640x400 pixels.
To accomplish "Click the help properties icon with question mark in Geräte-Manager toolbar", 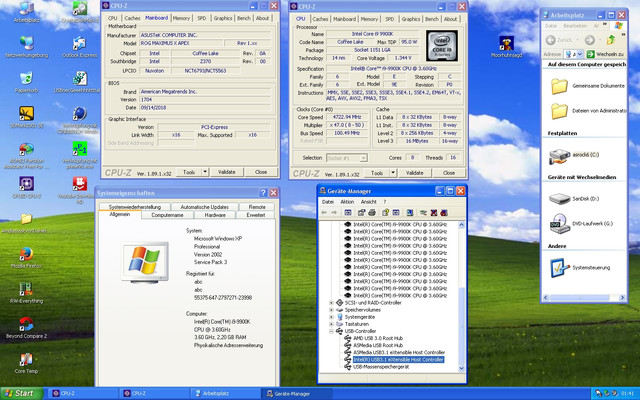I will tap(385, 213).
